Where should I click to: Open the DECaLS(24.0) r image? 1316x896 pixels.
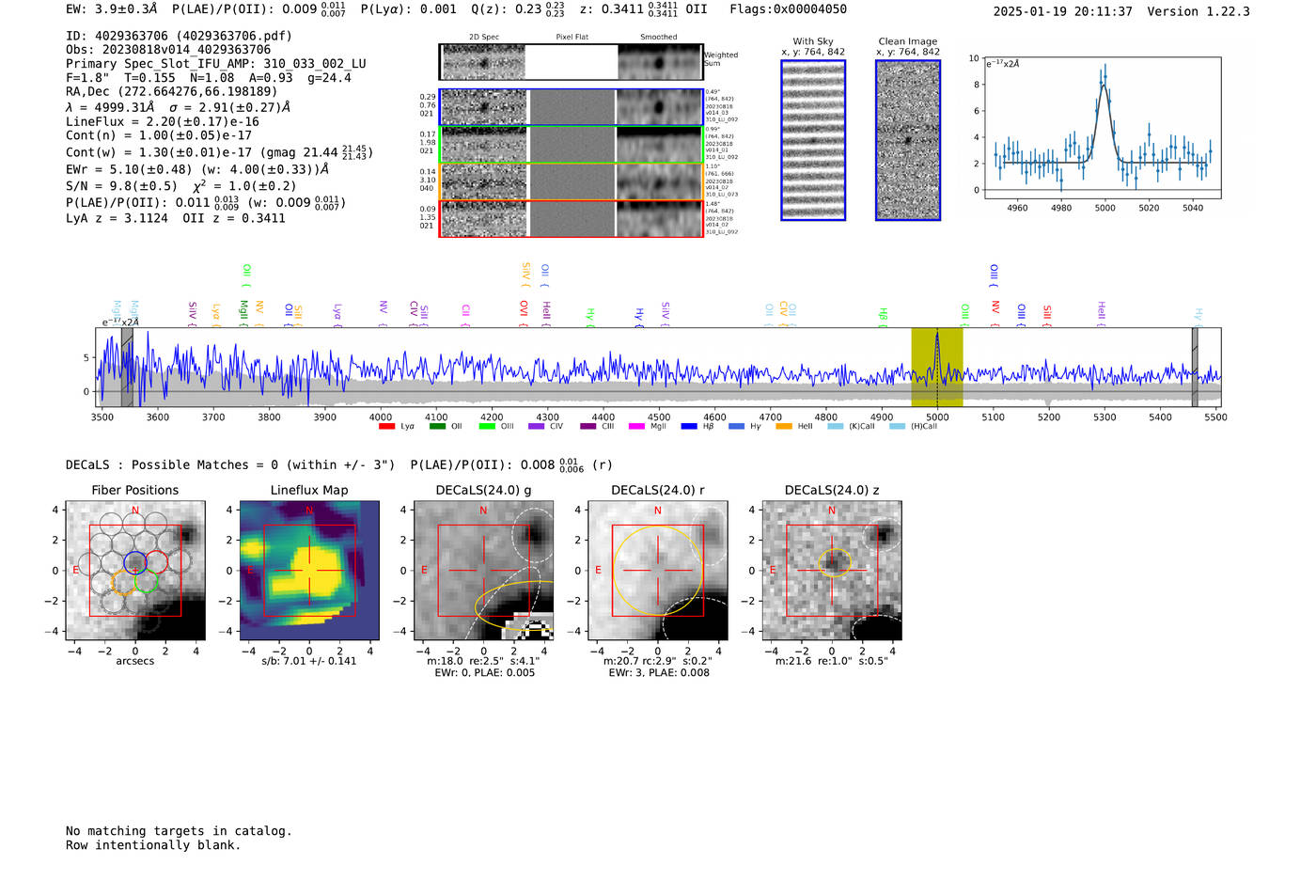[657, 571]
